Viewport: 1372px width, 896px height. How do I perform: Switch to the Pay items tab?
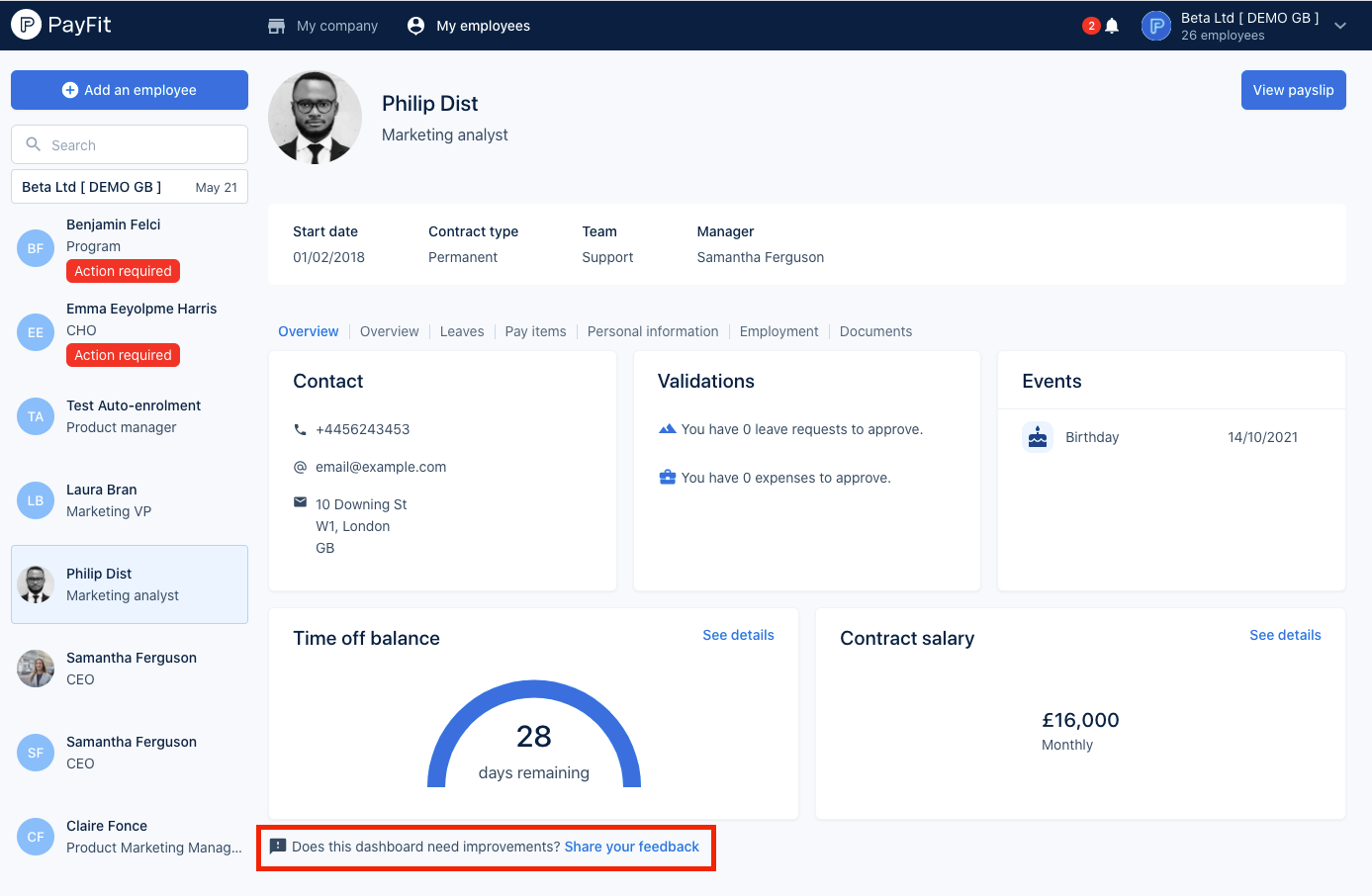(x=535, y=331)
